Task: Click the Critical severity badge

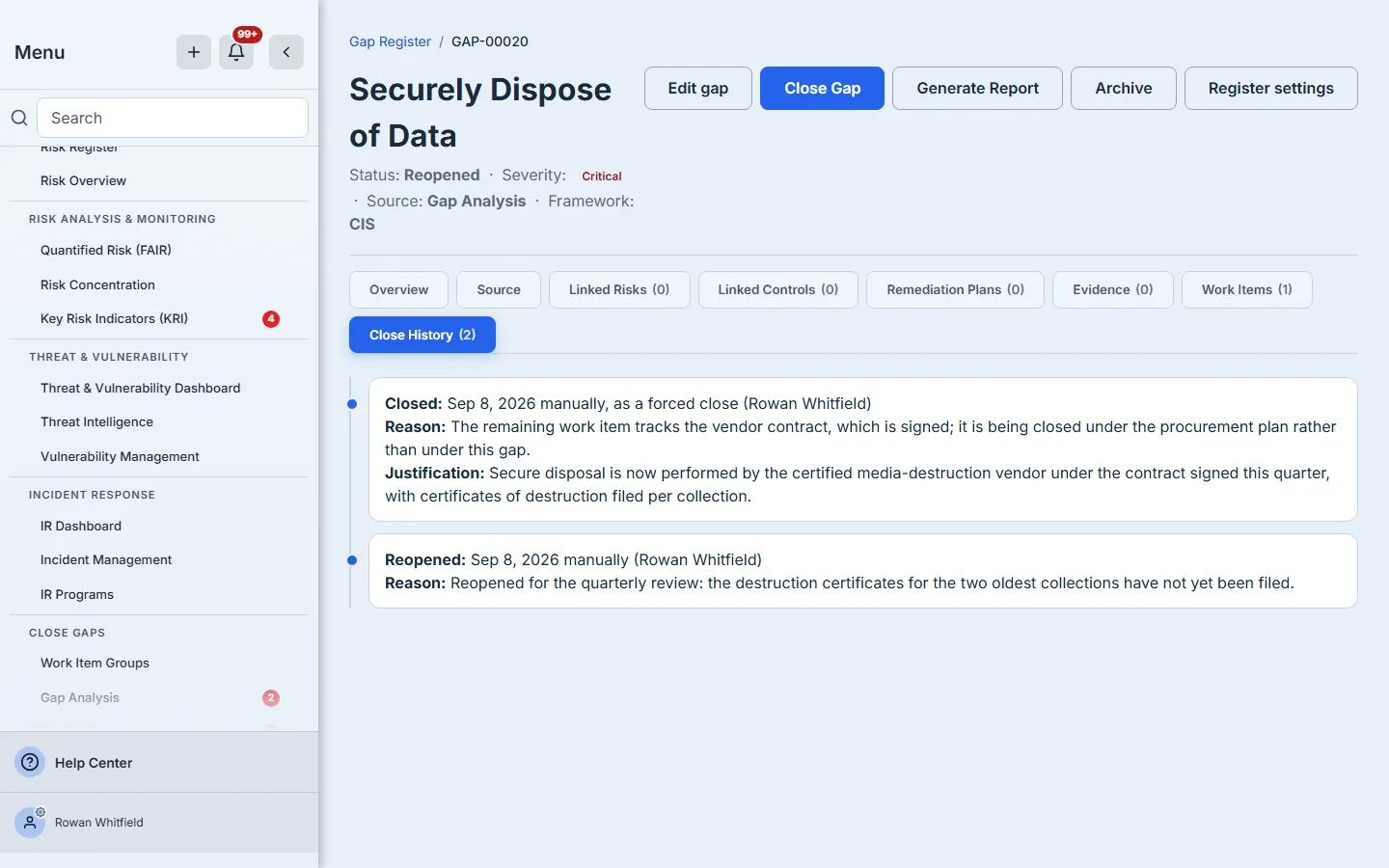Action: pos(602,176)
